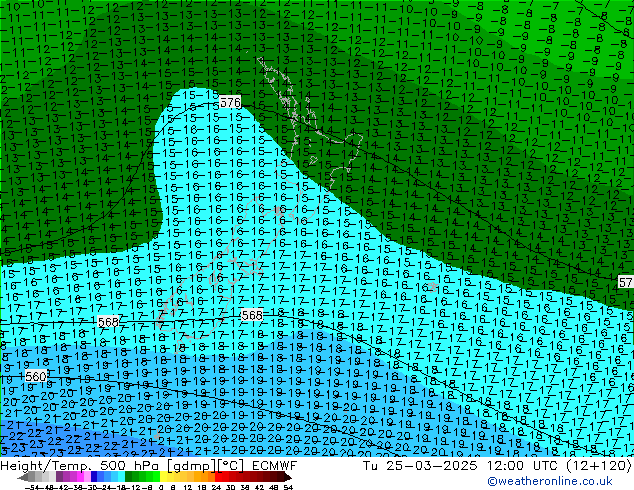The image size is (634, 490).
Task: Click the cut-off 57 contour label
Action: 625,282
